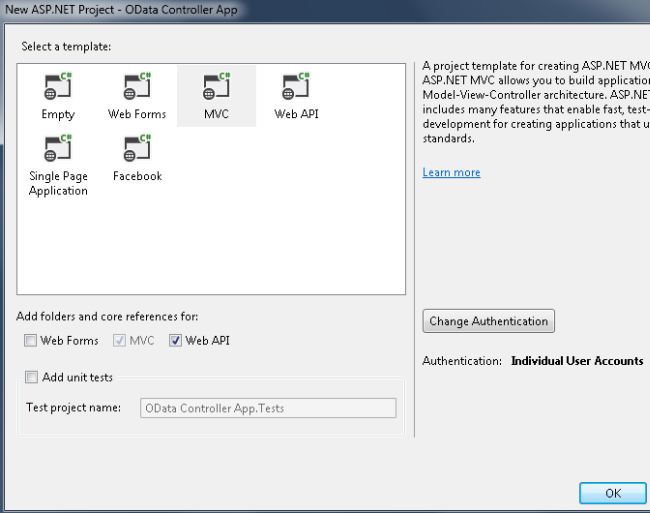Screen dimensions: 650x513
Task: Uncheck the Web API references checkbox
Action: (175, 341)
